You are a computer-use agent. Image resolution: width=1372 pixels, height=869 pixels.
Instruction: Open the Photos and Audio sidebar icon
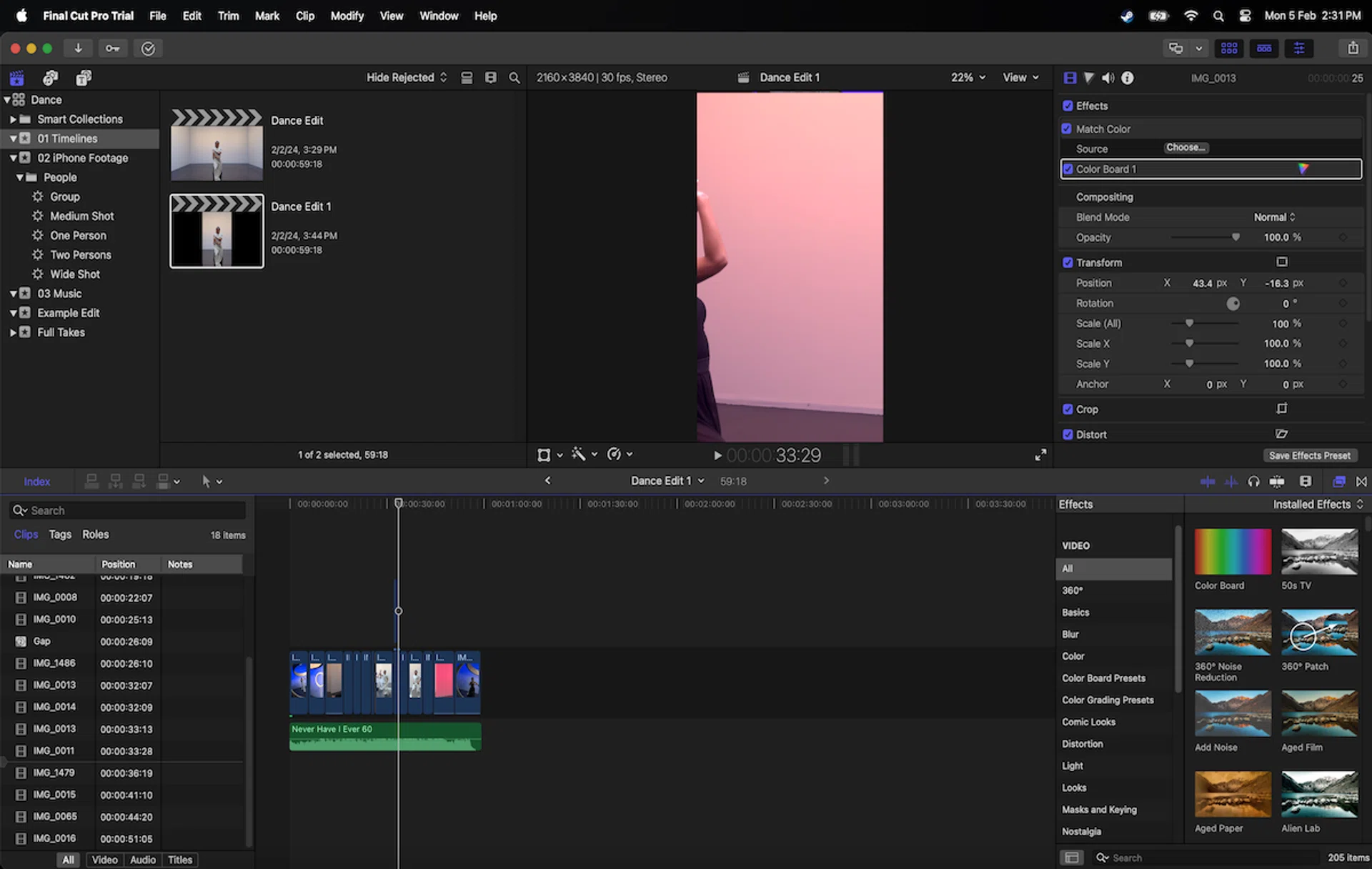tap(50, 77)
